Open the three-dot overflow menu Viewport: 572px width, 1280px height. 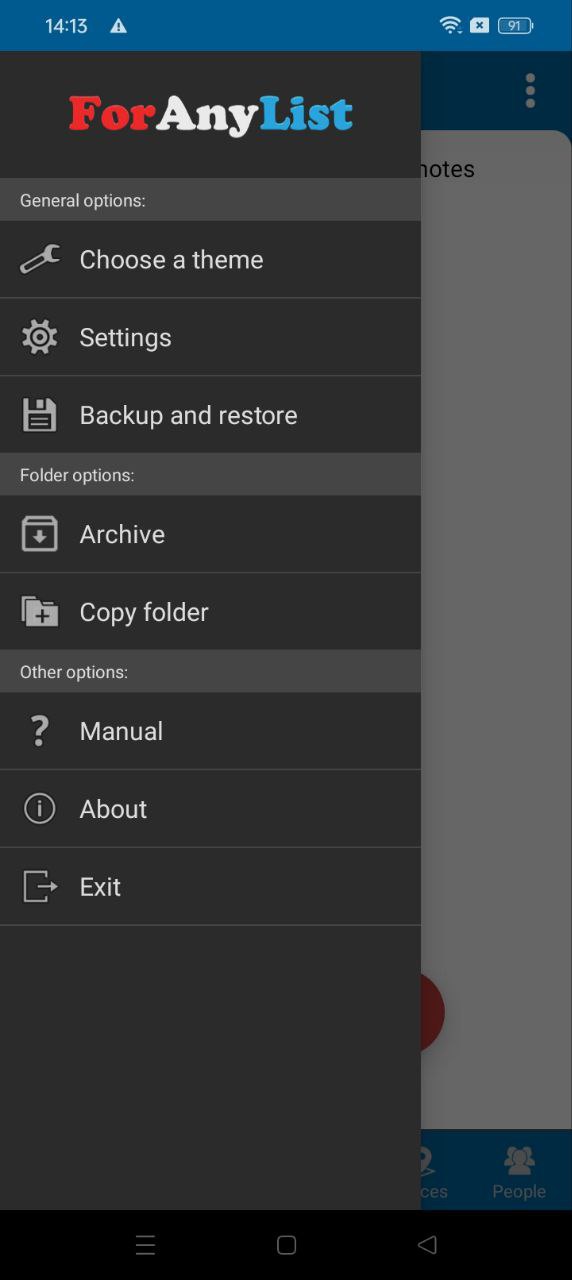coord(530,91)
